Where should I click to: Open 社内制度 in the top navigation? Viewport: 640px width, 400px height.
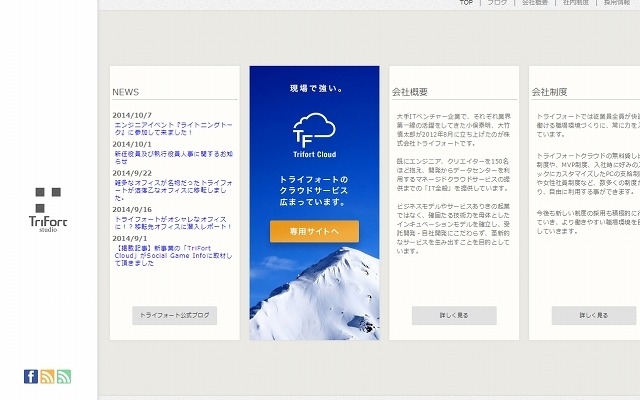[x=576, y=2]
